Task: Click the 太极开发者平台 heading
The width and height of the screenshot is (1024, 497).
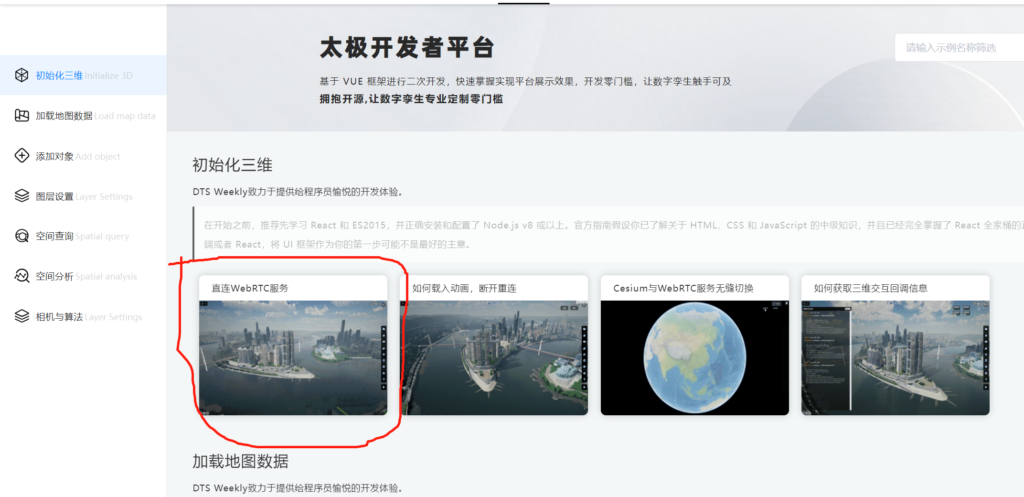Action: point(407,48)
